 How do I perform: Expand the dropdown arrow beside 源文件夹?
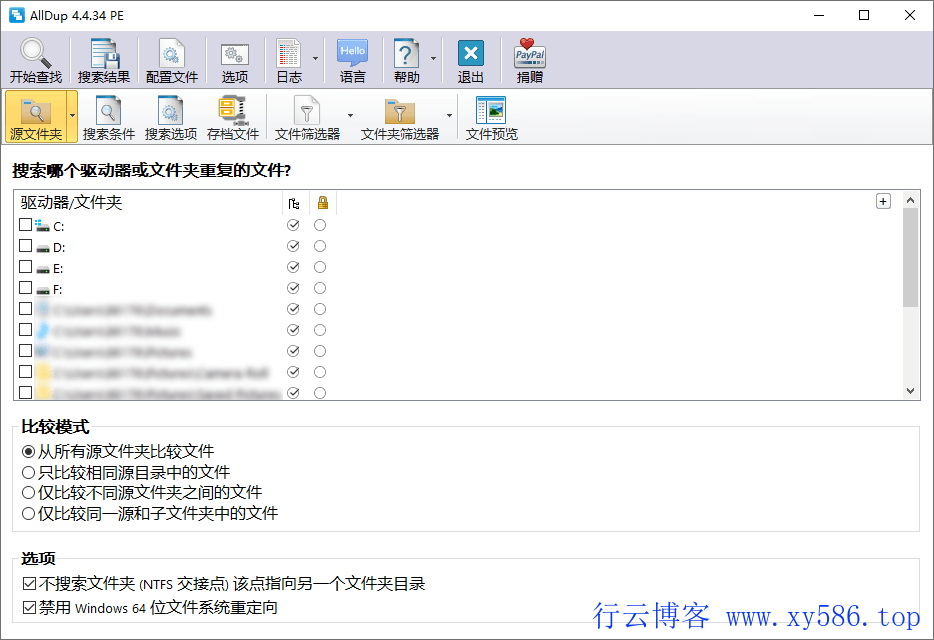coord(72,116)
